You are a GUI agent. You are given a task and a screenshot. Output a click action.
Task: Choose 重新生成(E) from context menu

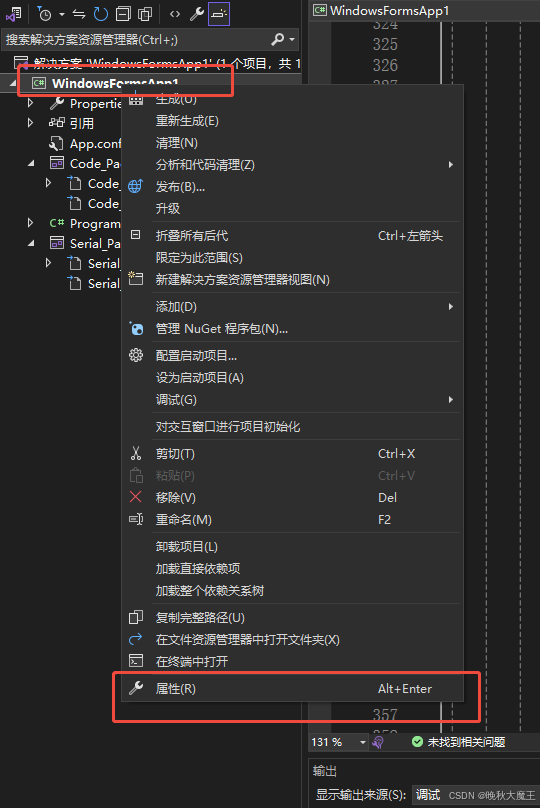[x=292, y=121]
